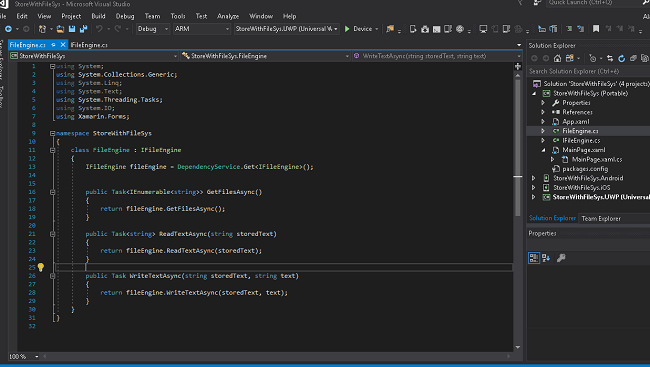Click the bookmark icon in the toolbar
Viewport: 650px width, 367px height.
tap(596, 29)
